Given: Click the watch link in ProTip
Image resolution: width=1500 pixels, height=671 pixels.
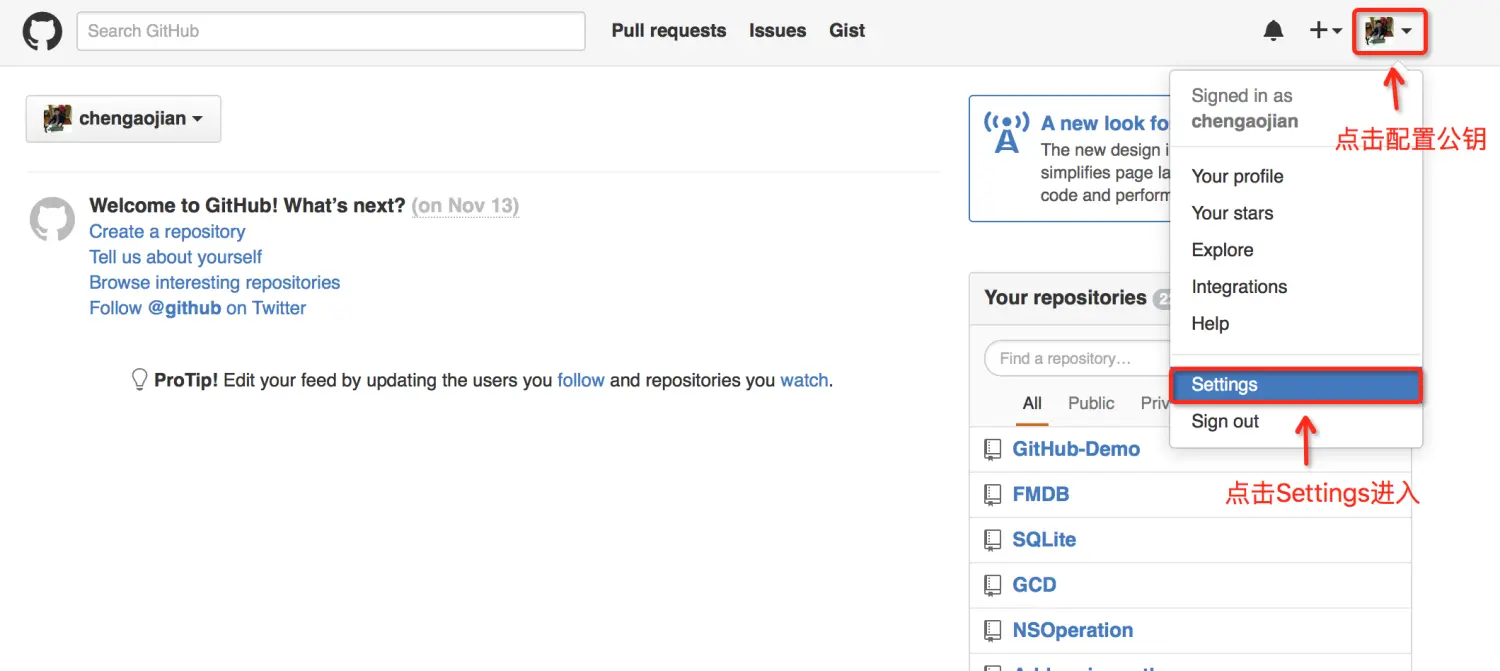Looking at the screenshot, I should click(x=804, y=380).
